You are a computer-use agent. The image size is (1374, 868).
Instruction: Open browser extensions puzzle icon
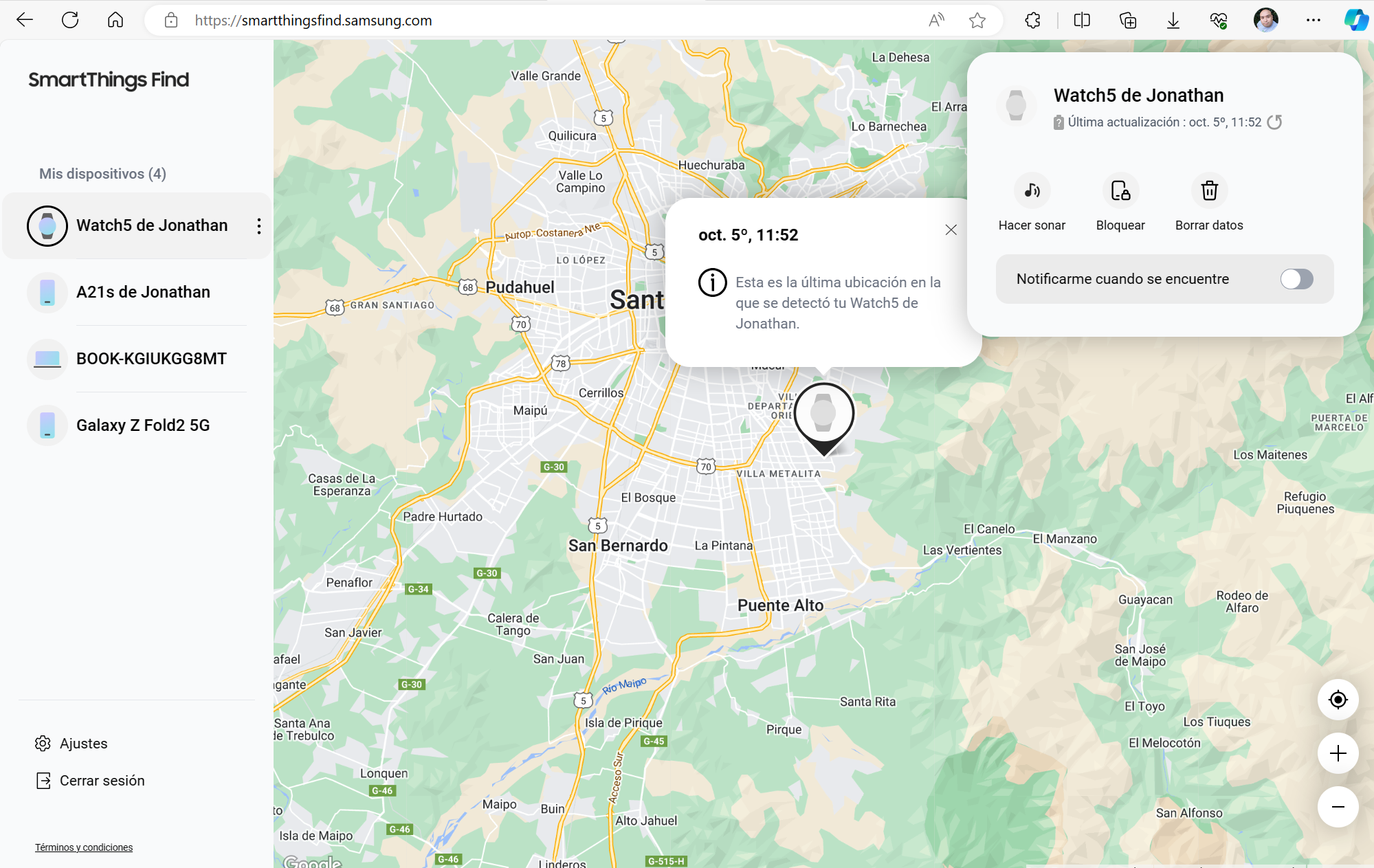[x=1032, y=21]
